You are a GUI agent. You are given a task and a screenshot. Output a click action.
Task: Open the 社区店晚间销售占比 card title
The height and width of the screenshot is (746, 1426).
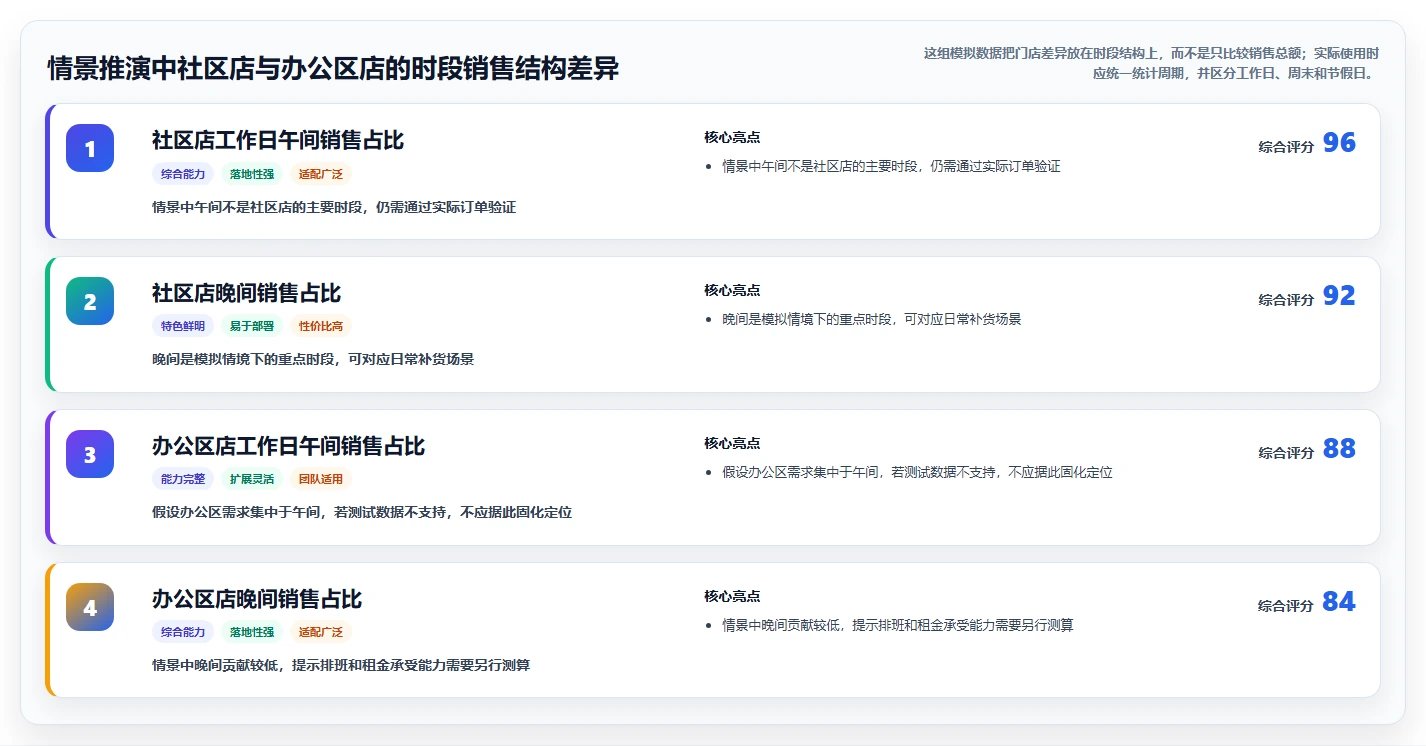[247, 293]
